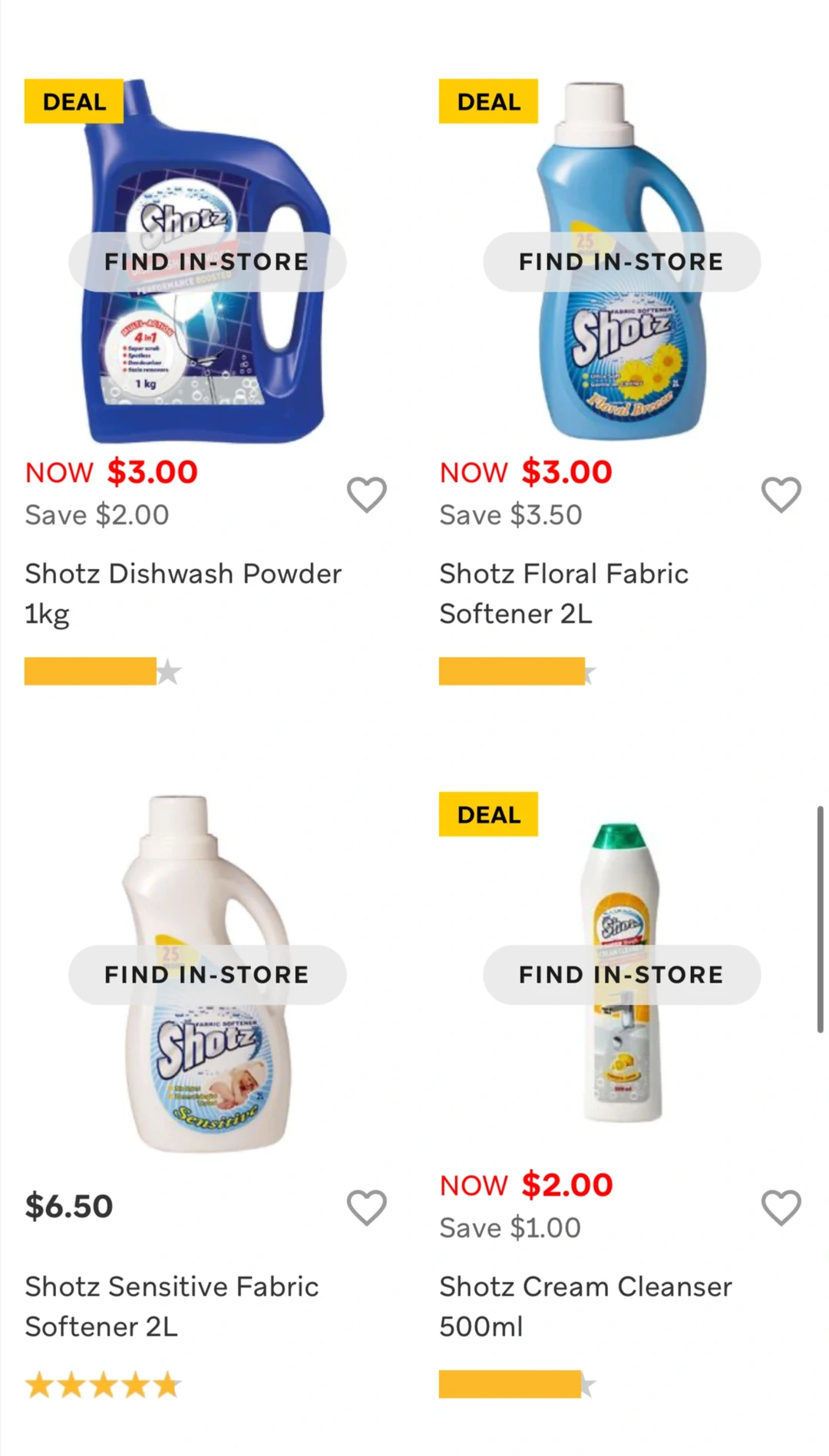Click DEAL badge on Cream Cleanser
The height and width of the screenshot is (1456, 829).
click(488, 814)
